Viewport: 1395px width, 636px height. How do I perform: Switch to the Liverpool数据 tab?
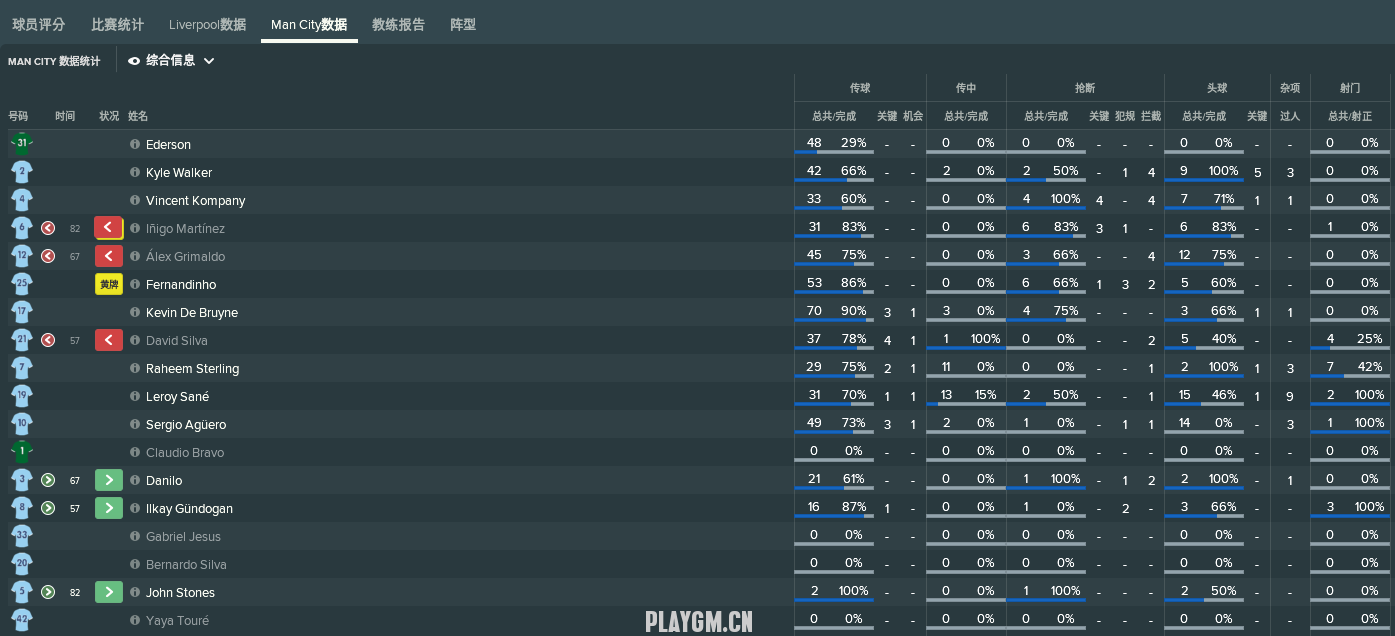pyautogui.click(x=207, y=25)
